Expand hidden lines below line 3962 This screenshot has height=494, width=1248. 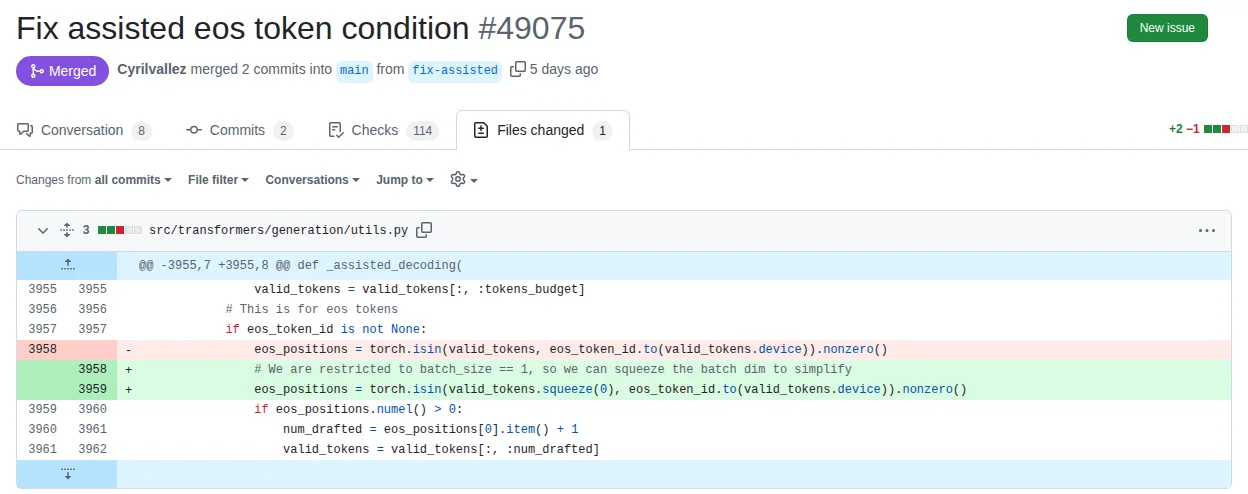click(x=67, y=473)
